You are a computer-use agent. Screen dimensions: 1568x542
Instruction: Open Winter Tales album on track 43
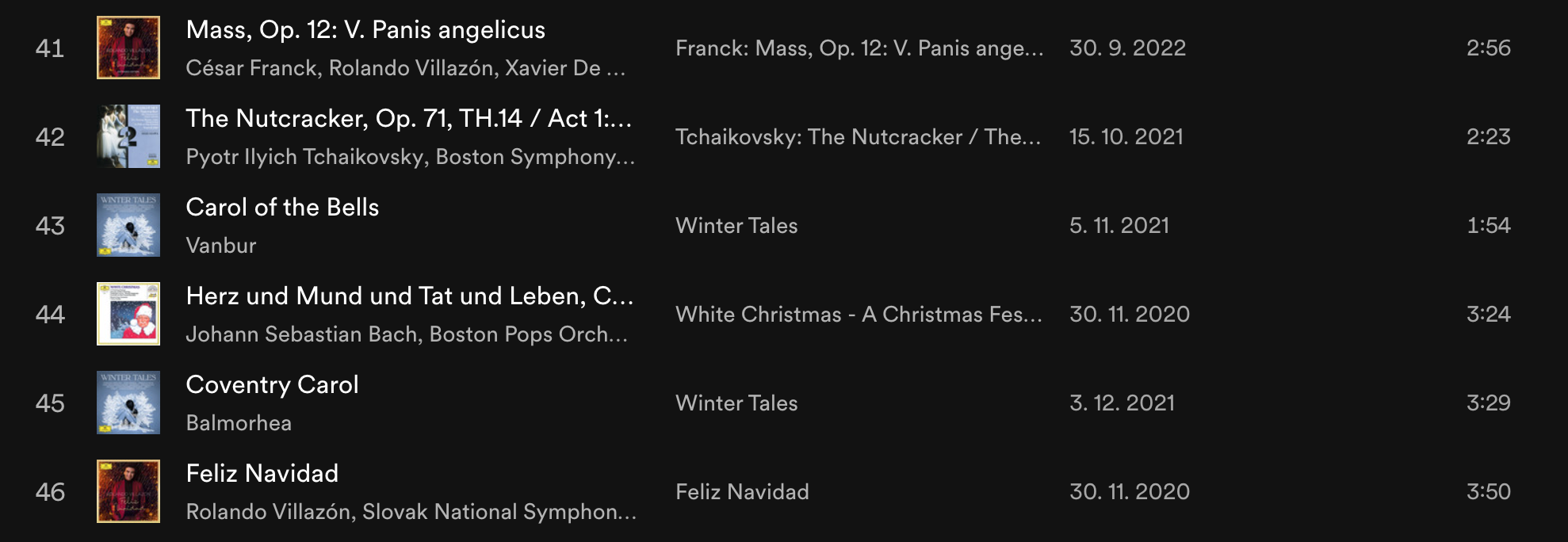point(736,226)
